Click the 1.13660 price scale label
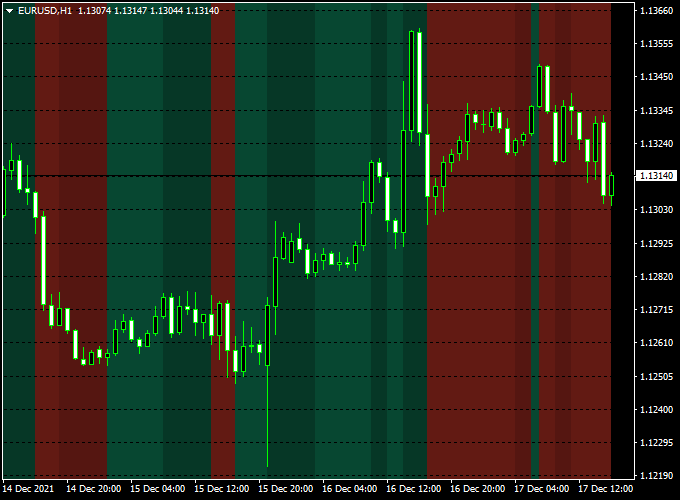This screenshot has width=680, height=500. tap(657, 10)
